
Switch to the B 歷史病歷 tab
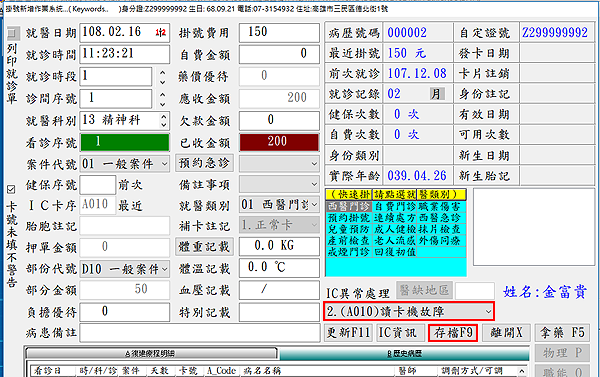point(404,354)
